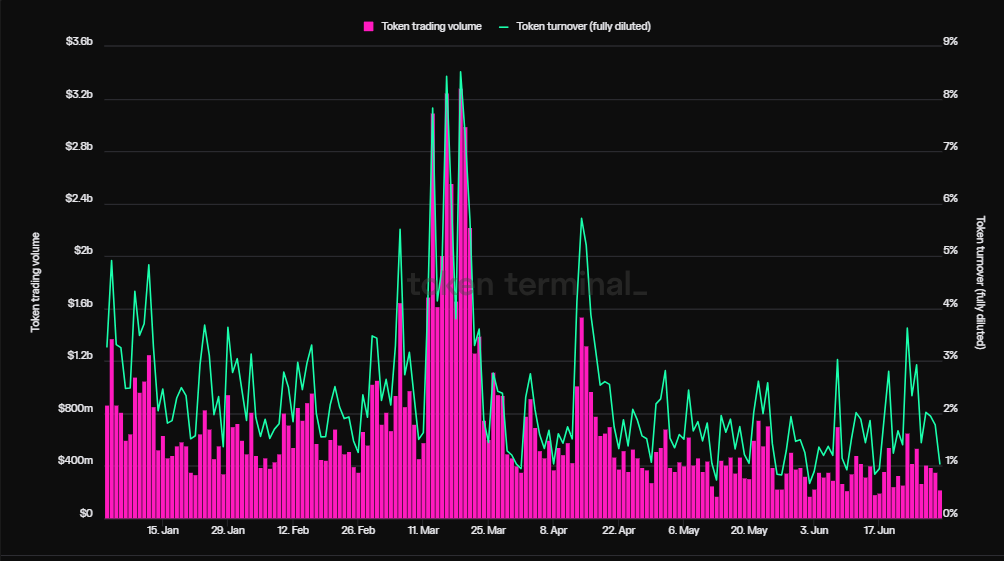Screen dimensions: 1004x561
Task: Click the 15. Jan date label
Action: 163,530
